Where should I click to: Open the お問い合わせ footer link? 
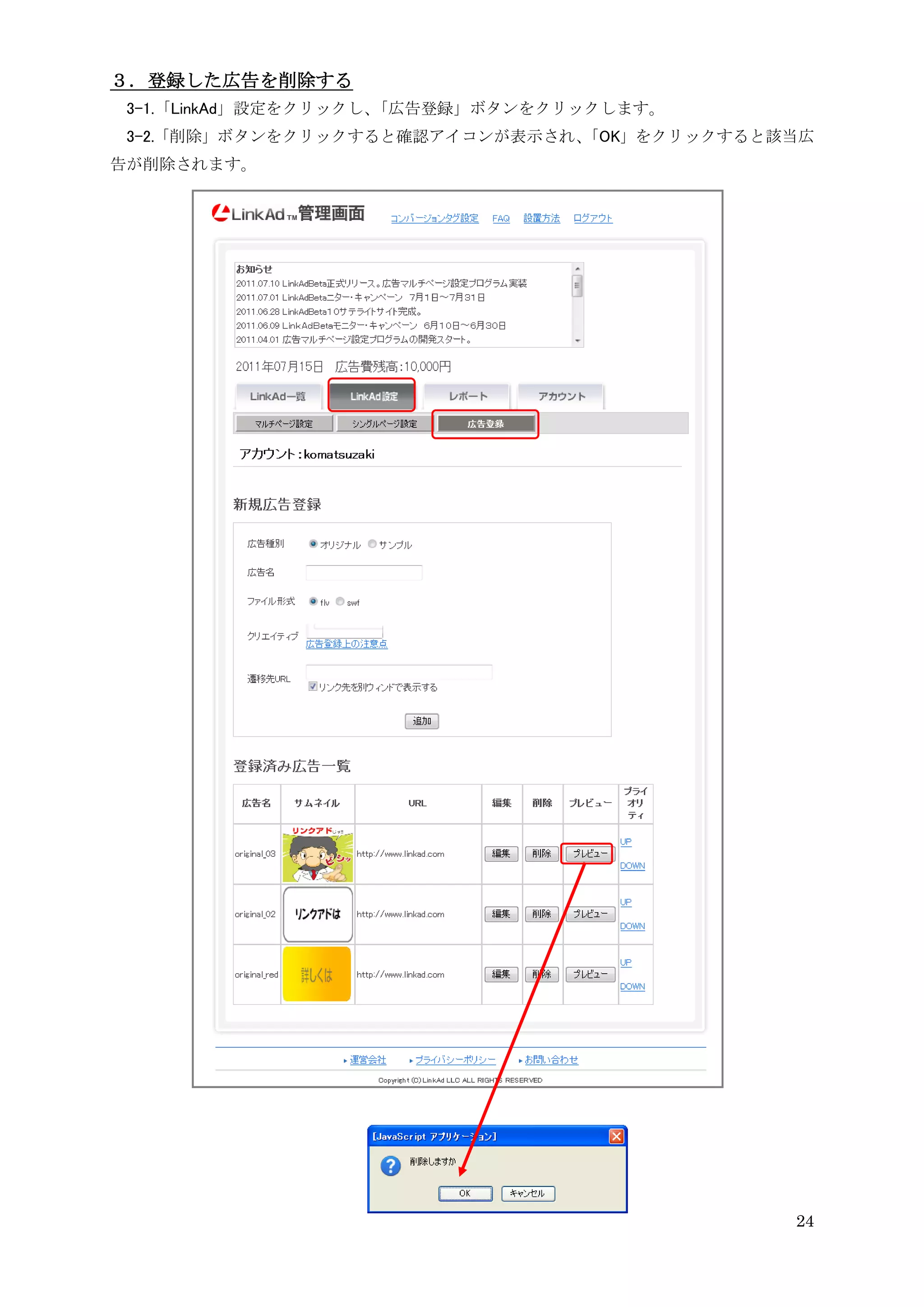551,1059
